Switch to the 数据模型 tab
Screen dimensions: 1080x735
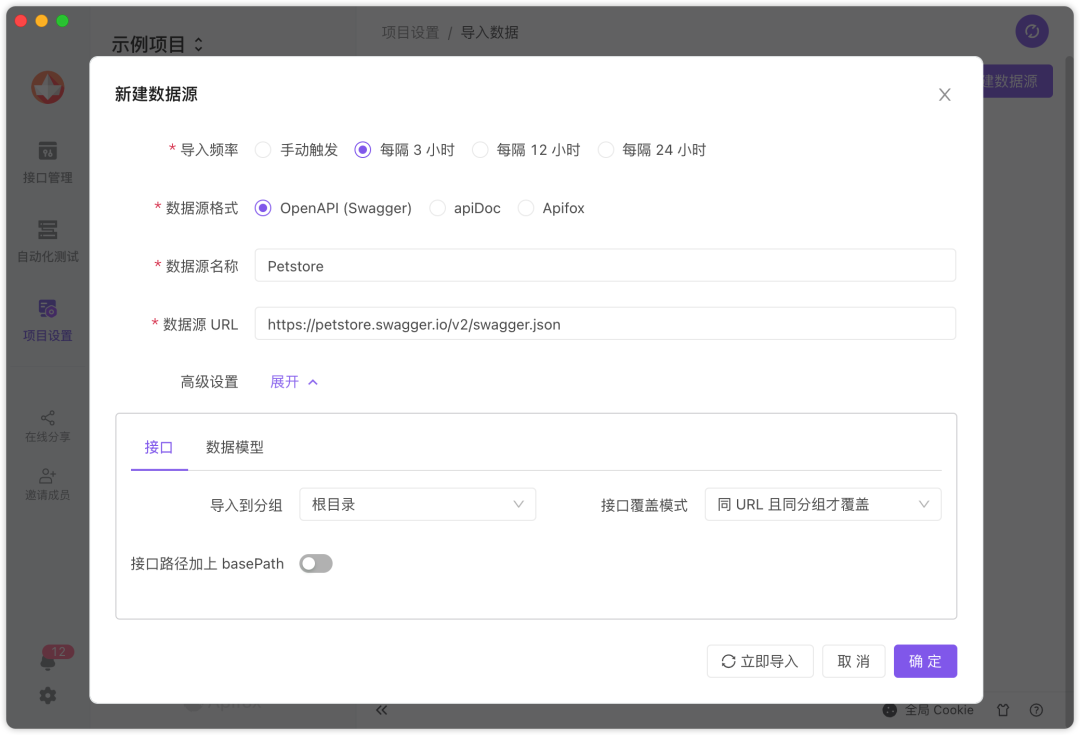[x=235, y=448]
